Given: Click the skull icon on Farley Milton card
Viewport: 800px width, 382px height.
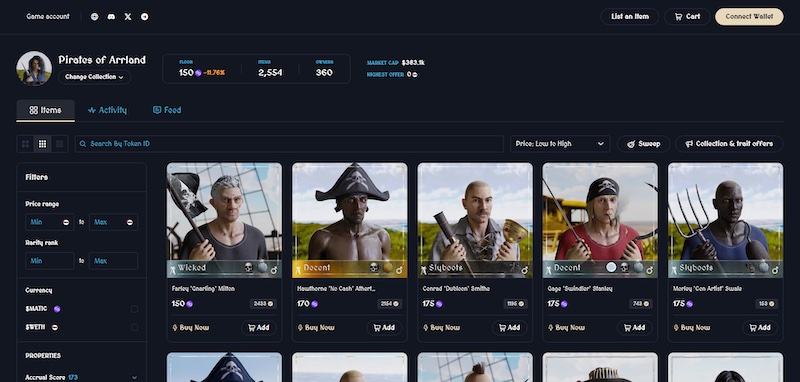Looking at the screenshot, I should (x=248, y=267).
